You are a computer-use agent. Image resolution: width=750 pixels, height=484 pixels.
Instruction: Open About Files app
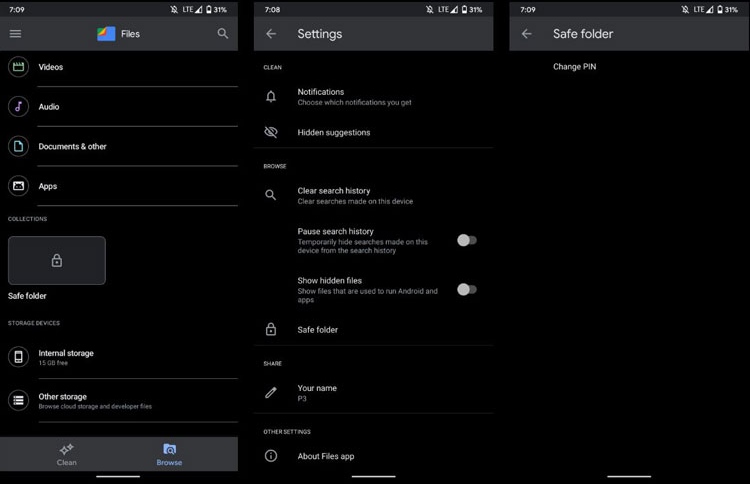pos(326,456)
